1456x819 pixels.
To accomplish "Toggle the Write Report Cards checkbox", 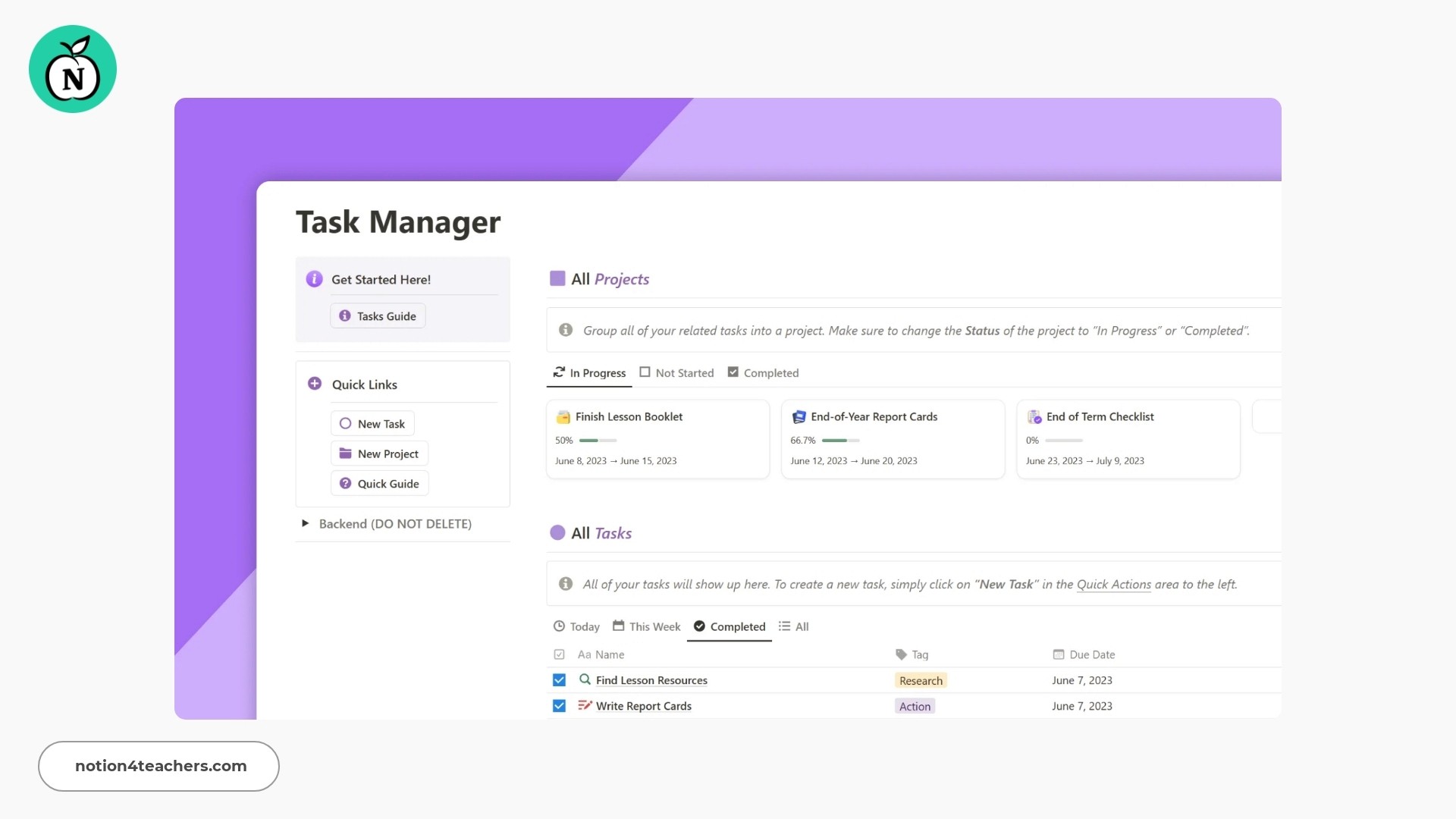I will (559, 706).
